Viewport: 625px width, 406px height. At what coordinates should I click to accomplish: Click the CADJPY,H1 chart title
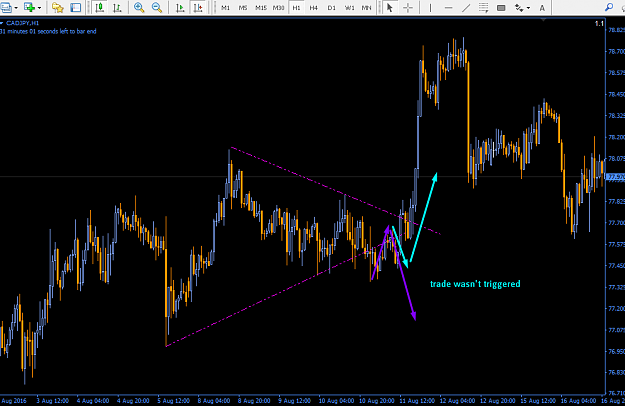[x=23, y=24]
